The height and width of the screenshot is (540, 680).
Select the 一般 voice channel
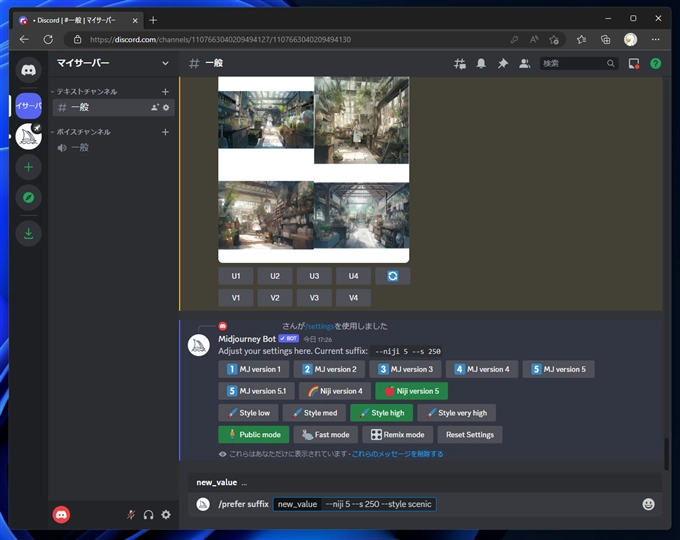click(x=113, y=148)
